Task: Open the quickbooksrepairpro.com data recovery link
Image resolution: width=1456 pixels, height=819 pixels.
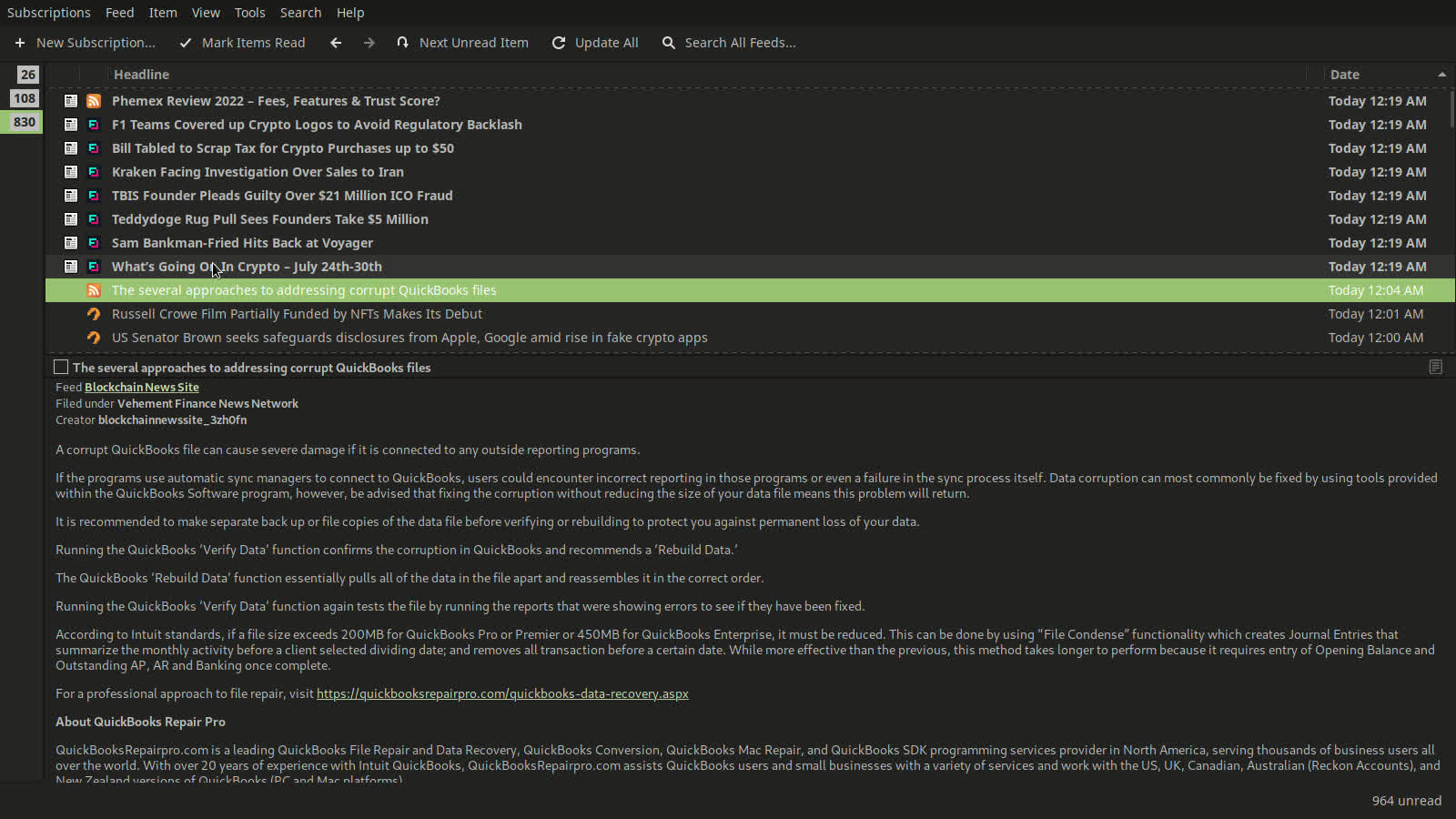Action: 502,693
